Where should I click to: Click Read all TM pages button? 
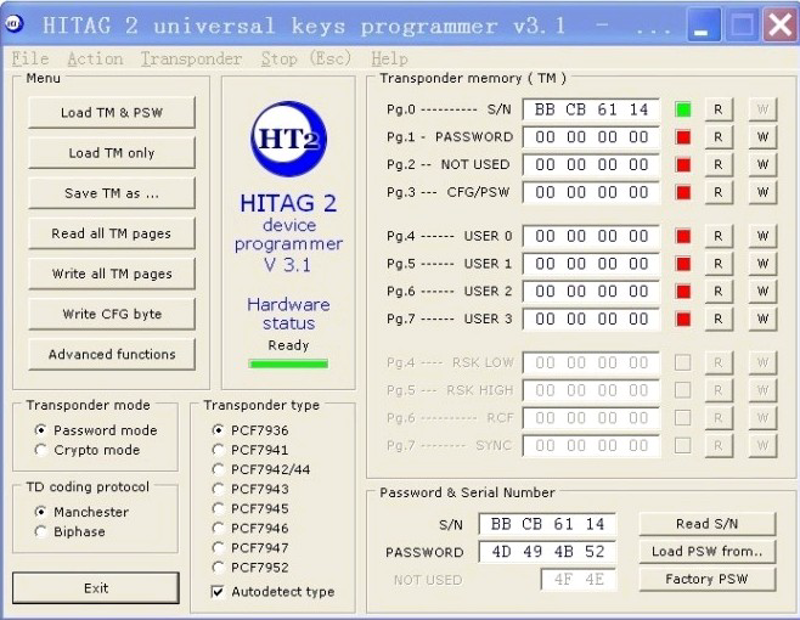tap(112, 233)
